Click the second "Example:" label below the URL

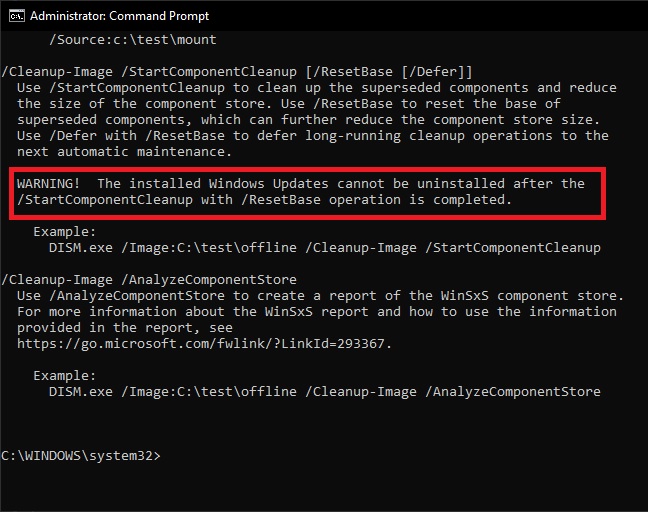click(x=64, y=375)
